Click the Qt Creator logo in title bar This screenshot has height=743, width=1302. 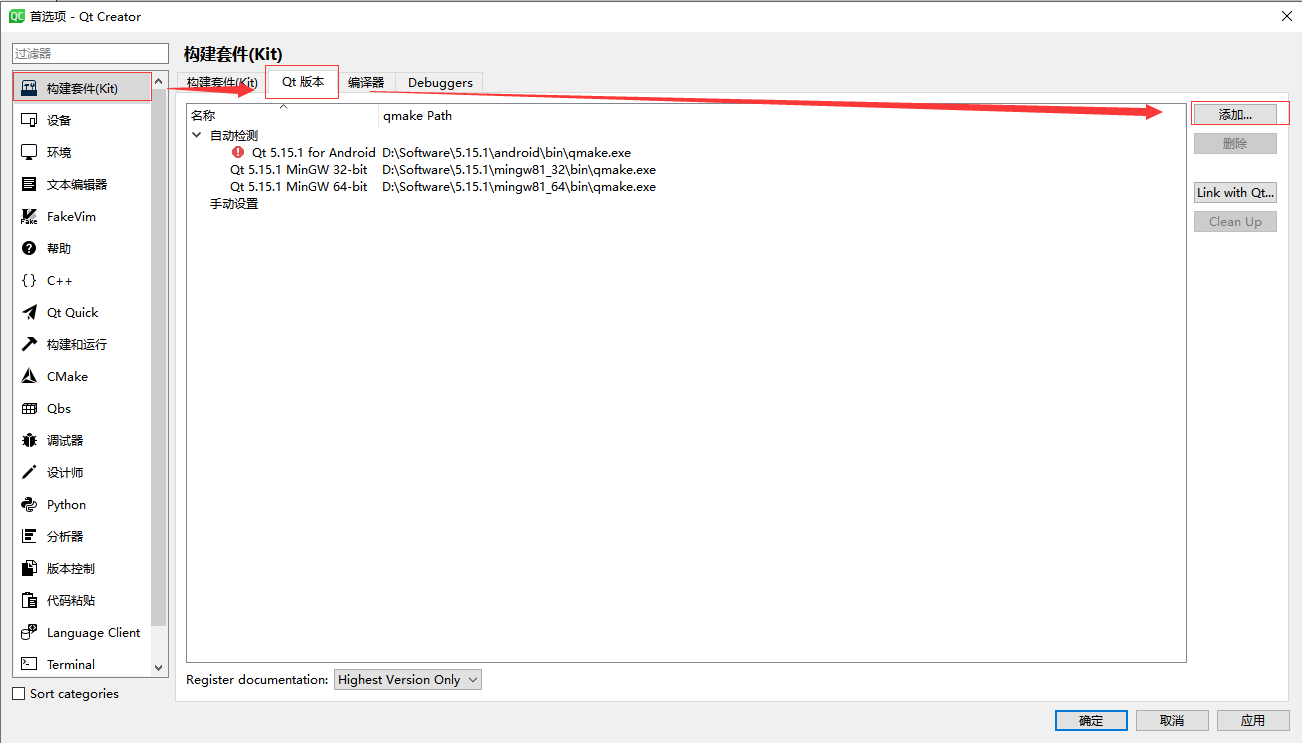(17, 16)
